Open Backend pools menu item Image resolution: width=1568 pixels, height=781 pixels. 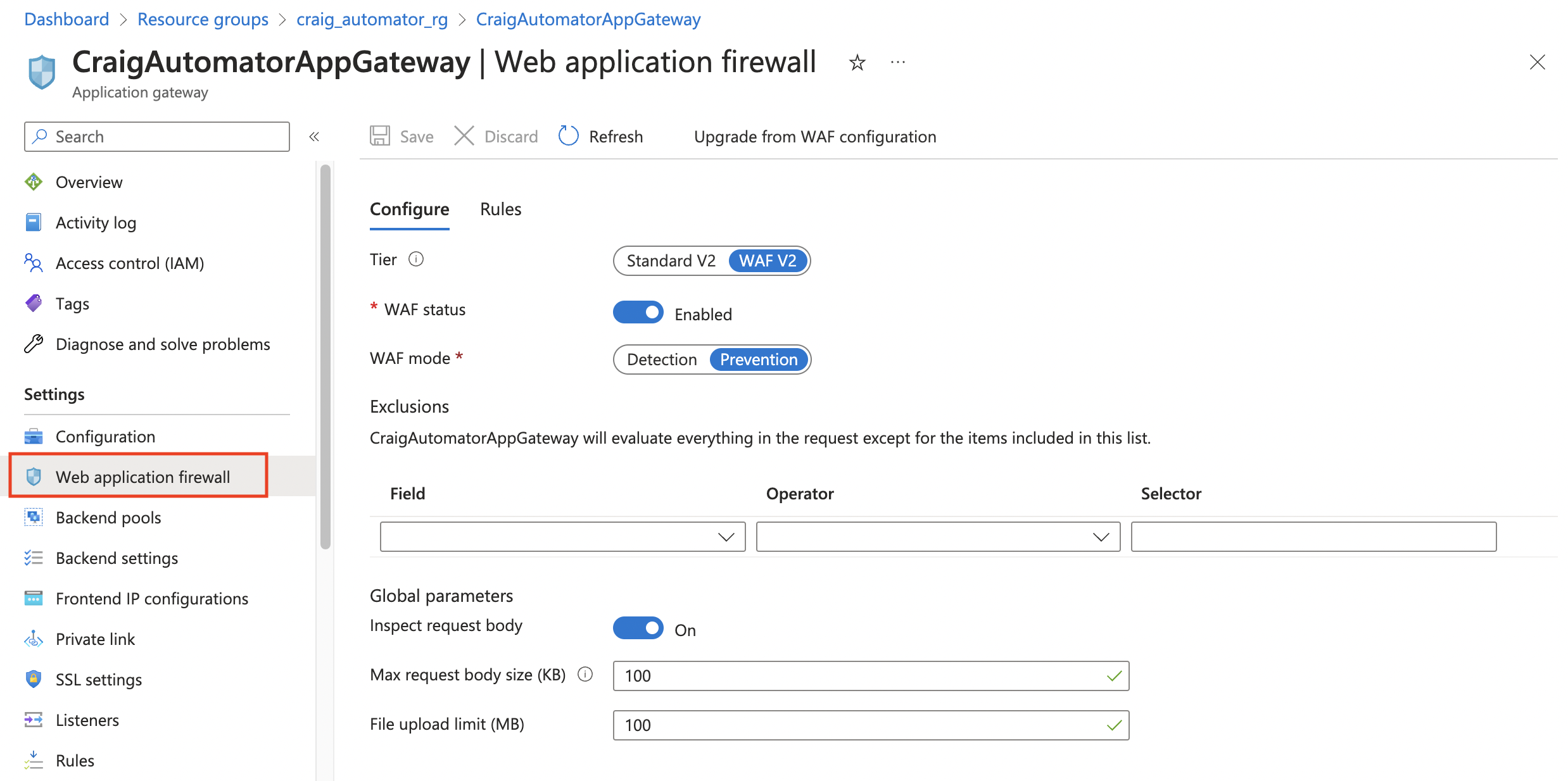[108, 518]
